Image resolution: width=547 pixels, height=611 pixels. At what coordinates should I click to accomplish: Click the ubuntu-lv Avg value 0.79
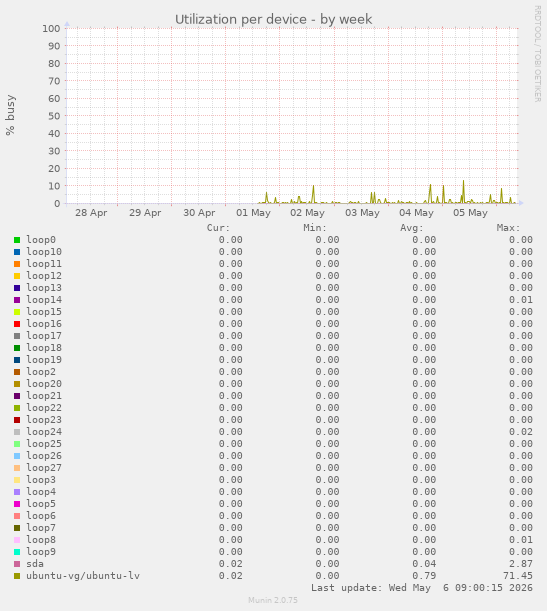(424, 576)
